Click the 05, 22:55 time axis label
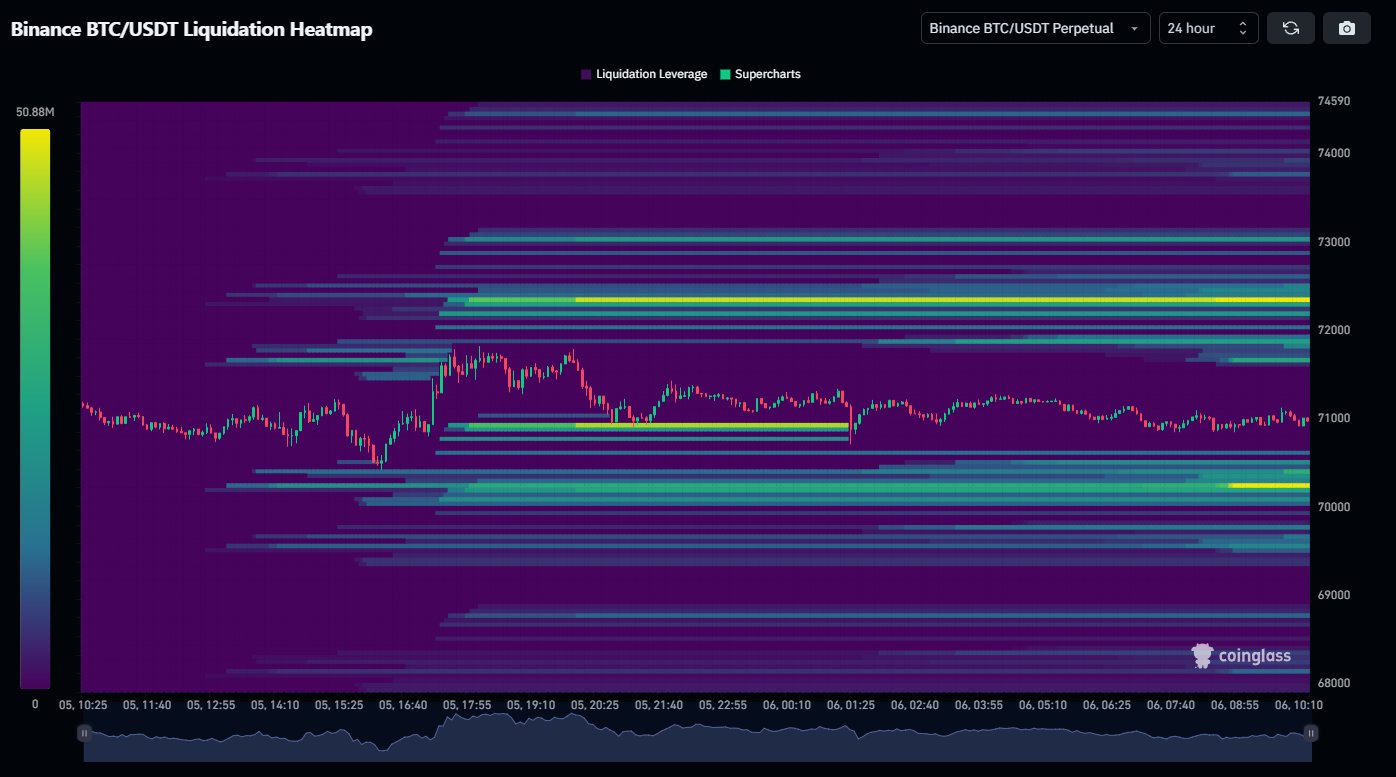This screenshot has height=777, width=1396. point(723,704)
